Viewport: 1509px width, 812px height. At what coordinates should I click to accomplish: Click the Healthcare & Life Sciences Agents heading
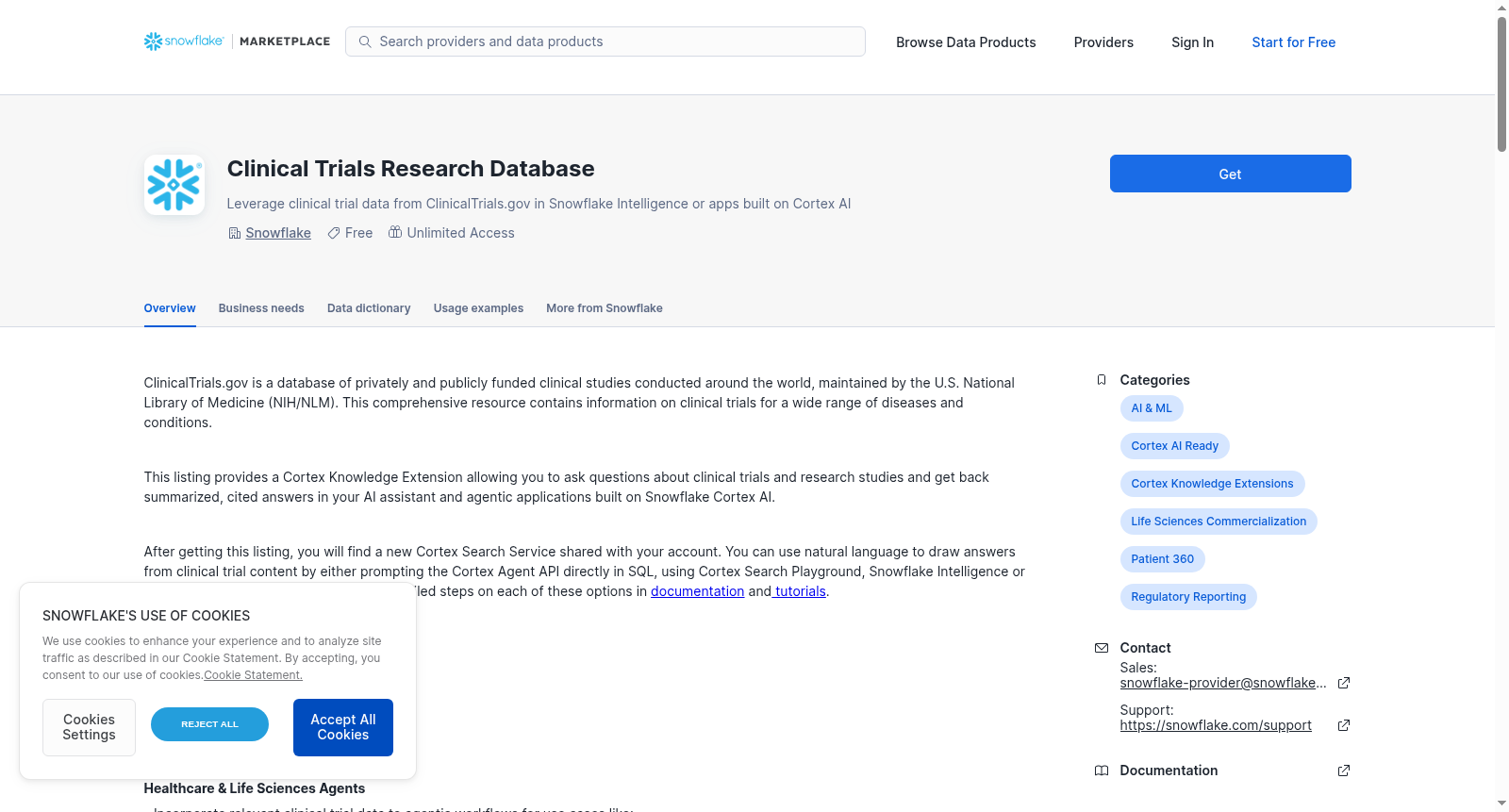tap(255, 788)
